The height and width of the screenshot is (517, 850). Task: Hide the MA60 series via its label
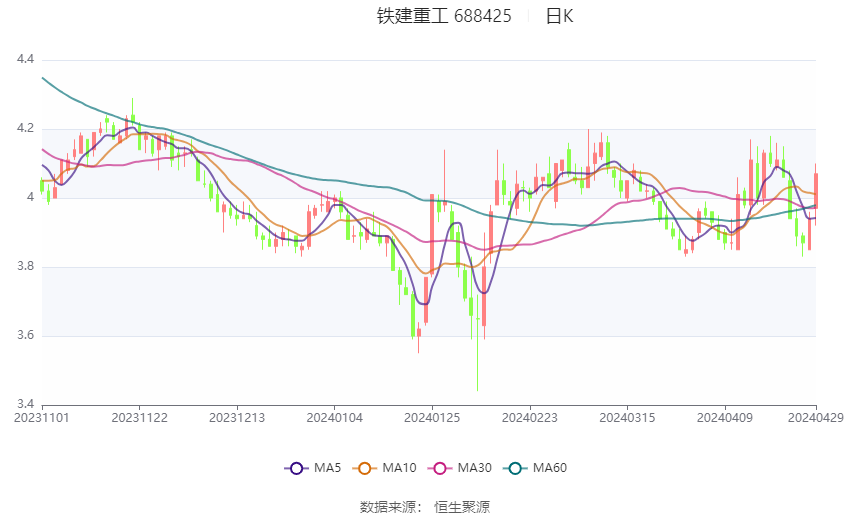550,467
